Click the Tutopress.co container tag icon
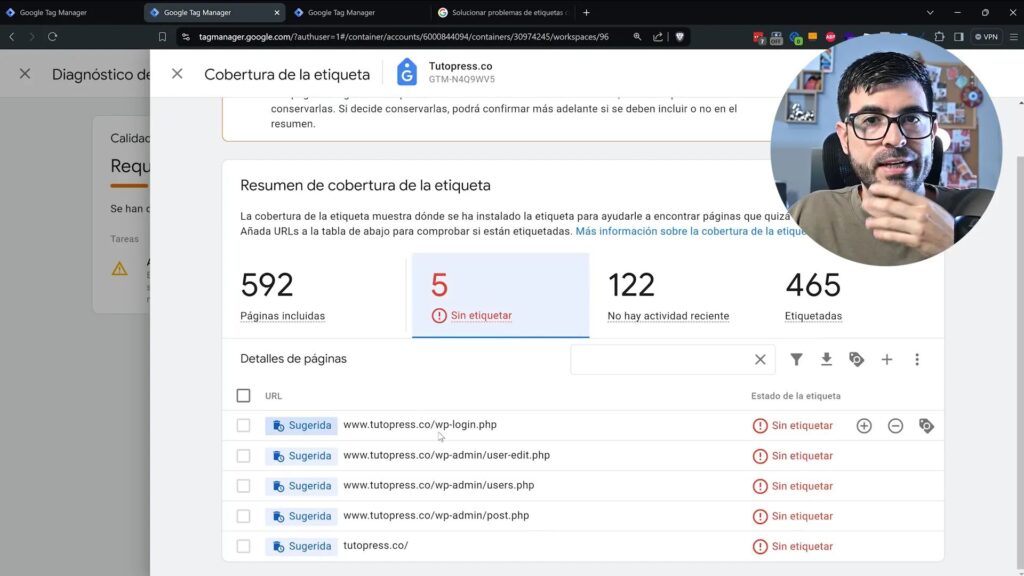1024x576 pixels. click(406, 72)
